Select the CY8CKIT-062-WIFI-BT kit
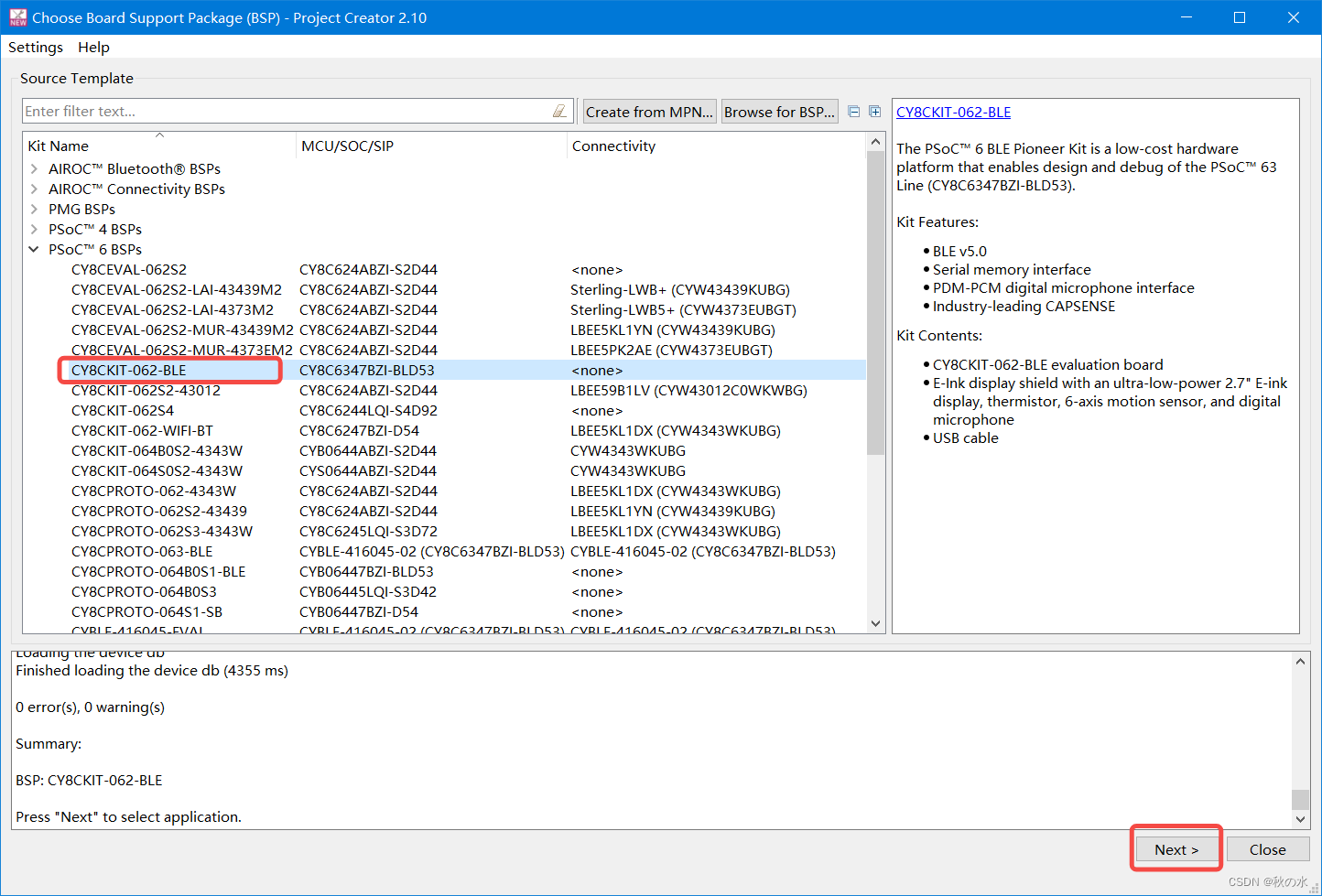The image size is (1322, 896). [x=142, y=430]
